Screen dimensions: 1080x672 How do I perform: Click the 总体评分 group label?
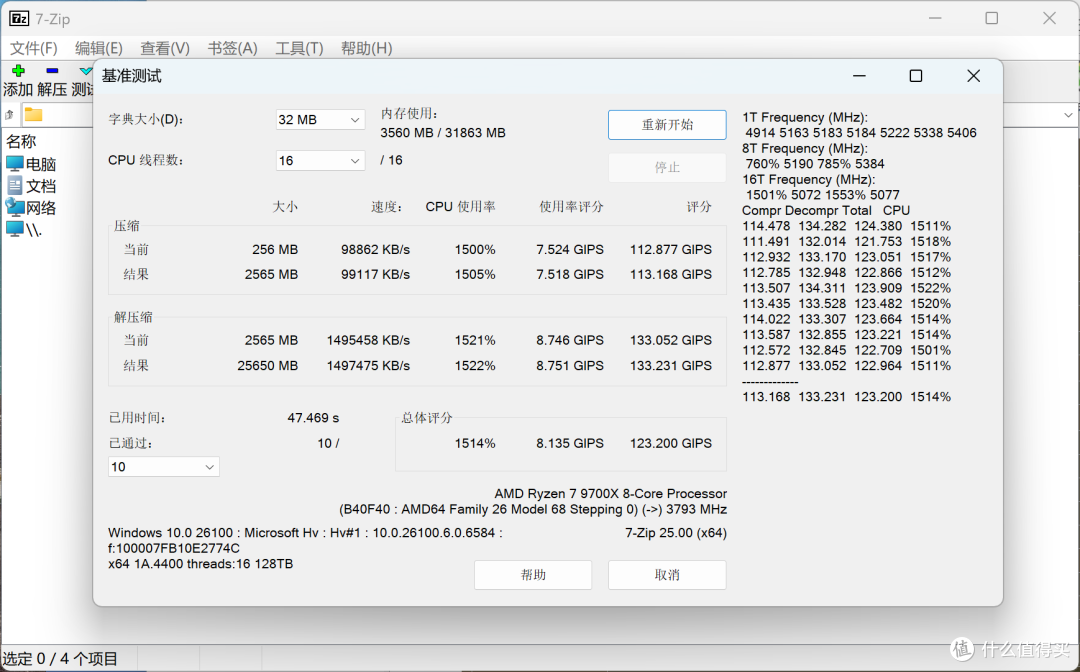point(426,418)
